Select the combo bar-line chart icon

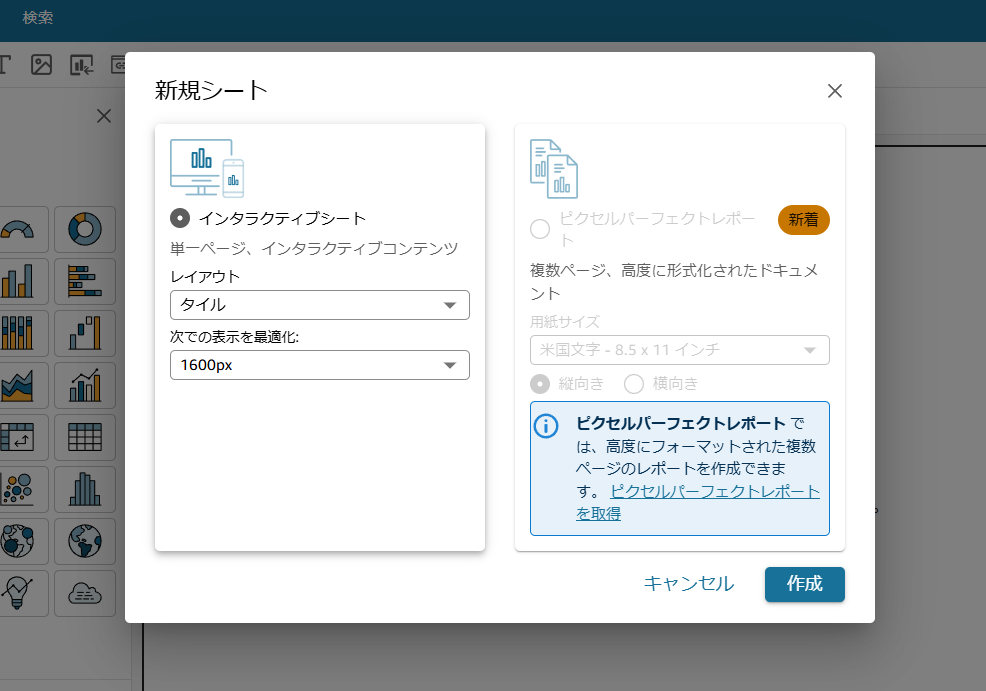pos(85,385)
